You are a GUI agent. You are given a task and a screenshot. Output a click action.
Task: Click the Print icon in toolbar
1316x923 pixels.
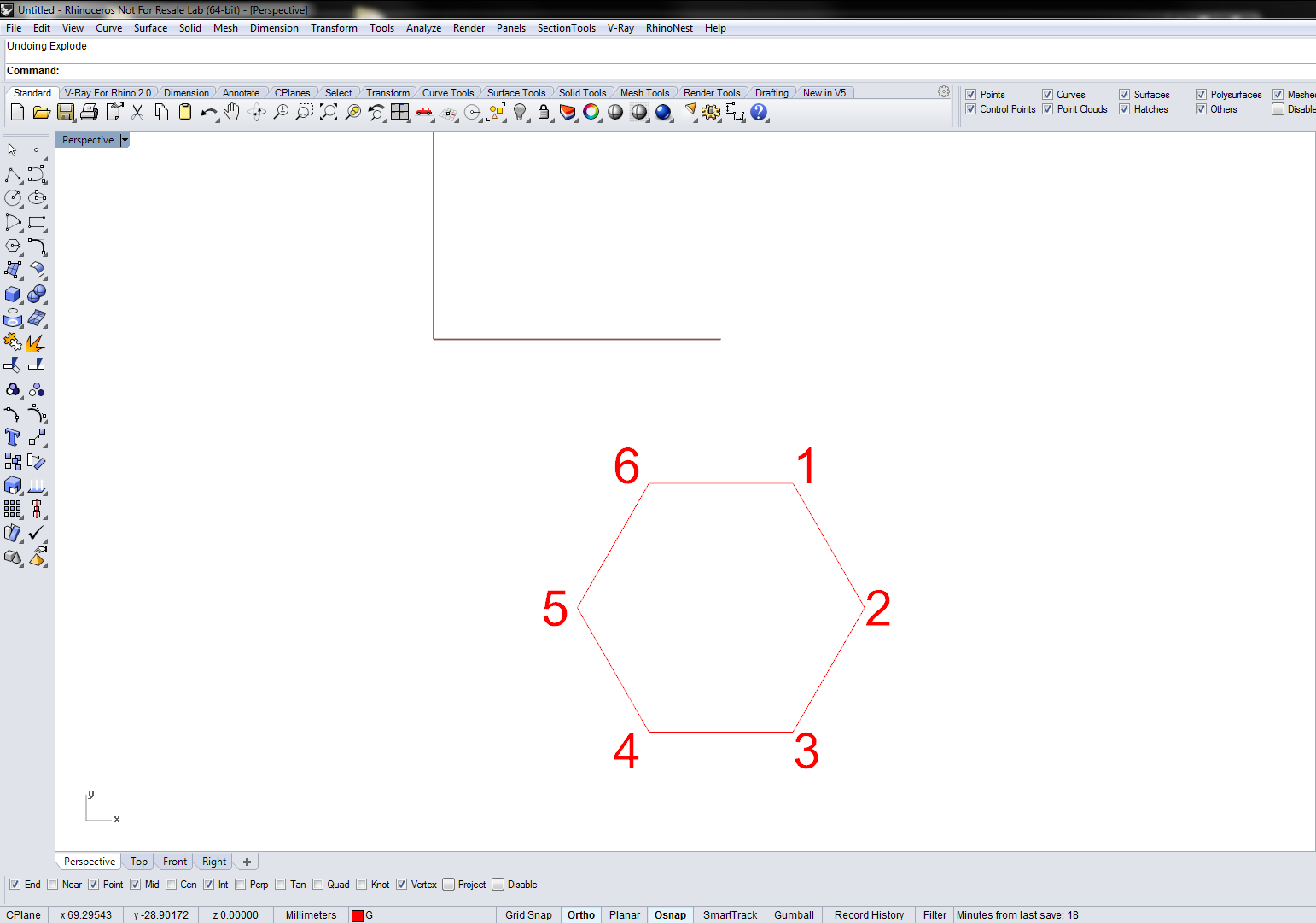click(x=89, y=112)
